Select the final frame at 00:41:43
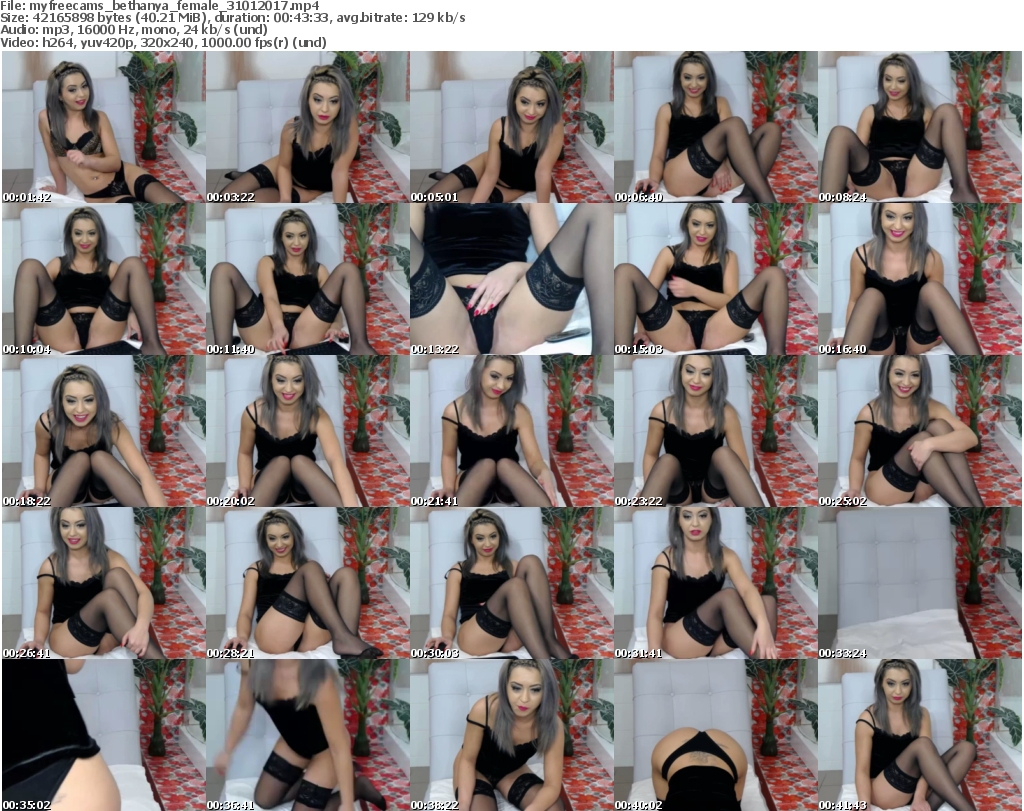Screen dimensions: 1024x811 pos(918,735)
